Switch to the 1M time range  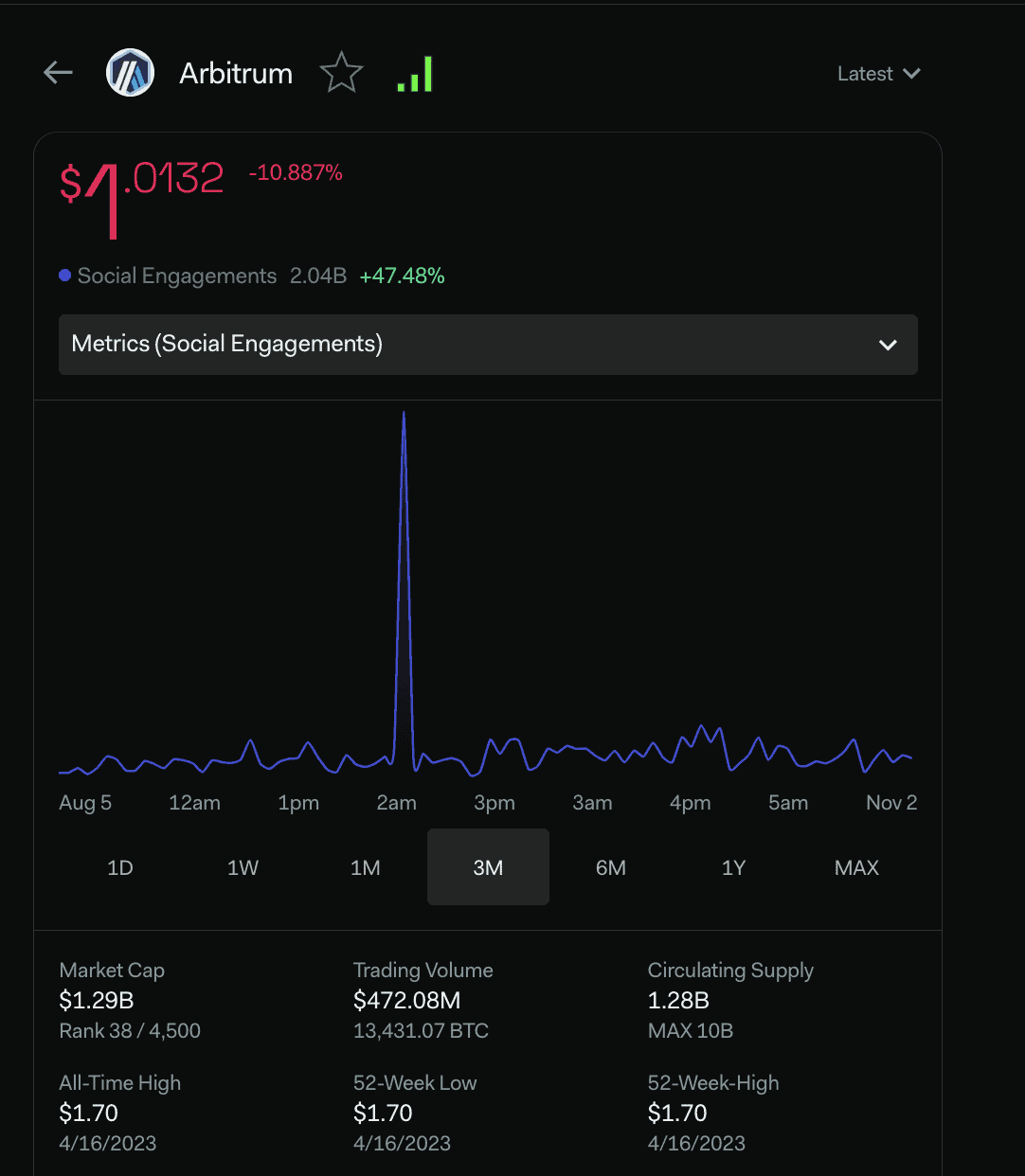(366, 867)
